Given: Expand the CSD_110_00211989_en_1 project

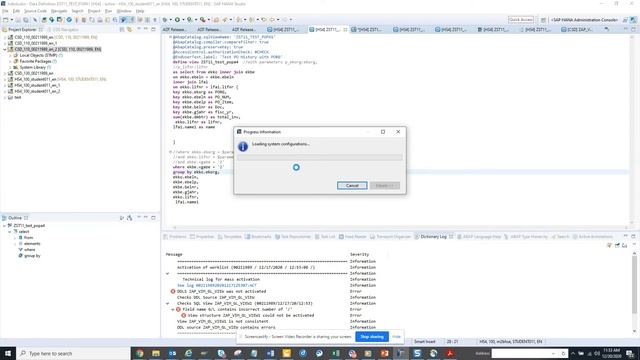Looking at the screenshot, I should (x=5, y=43).
